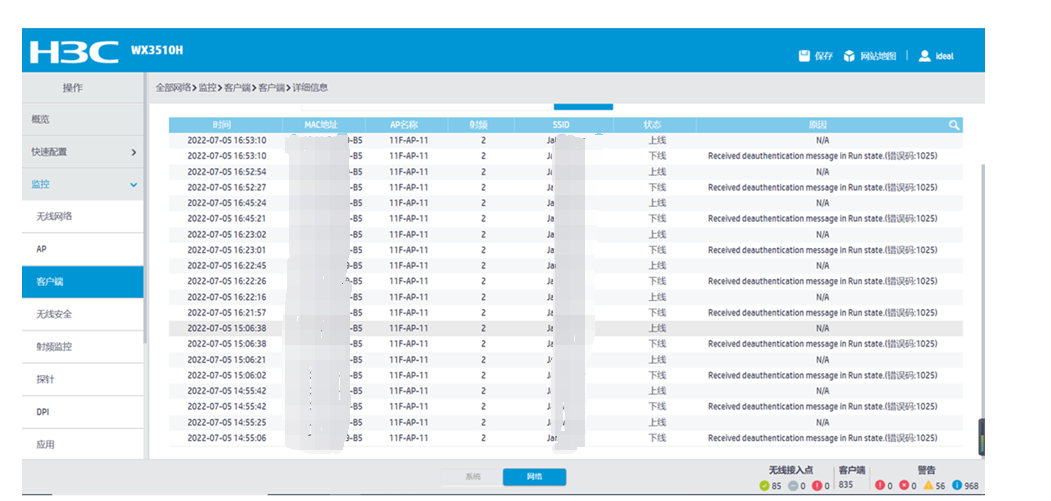
Task: Sort by the 时间 column header
Action: click(226, 125)
